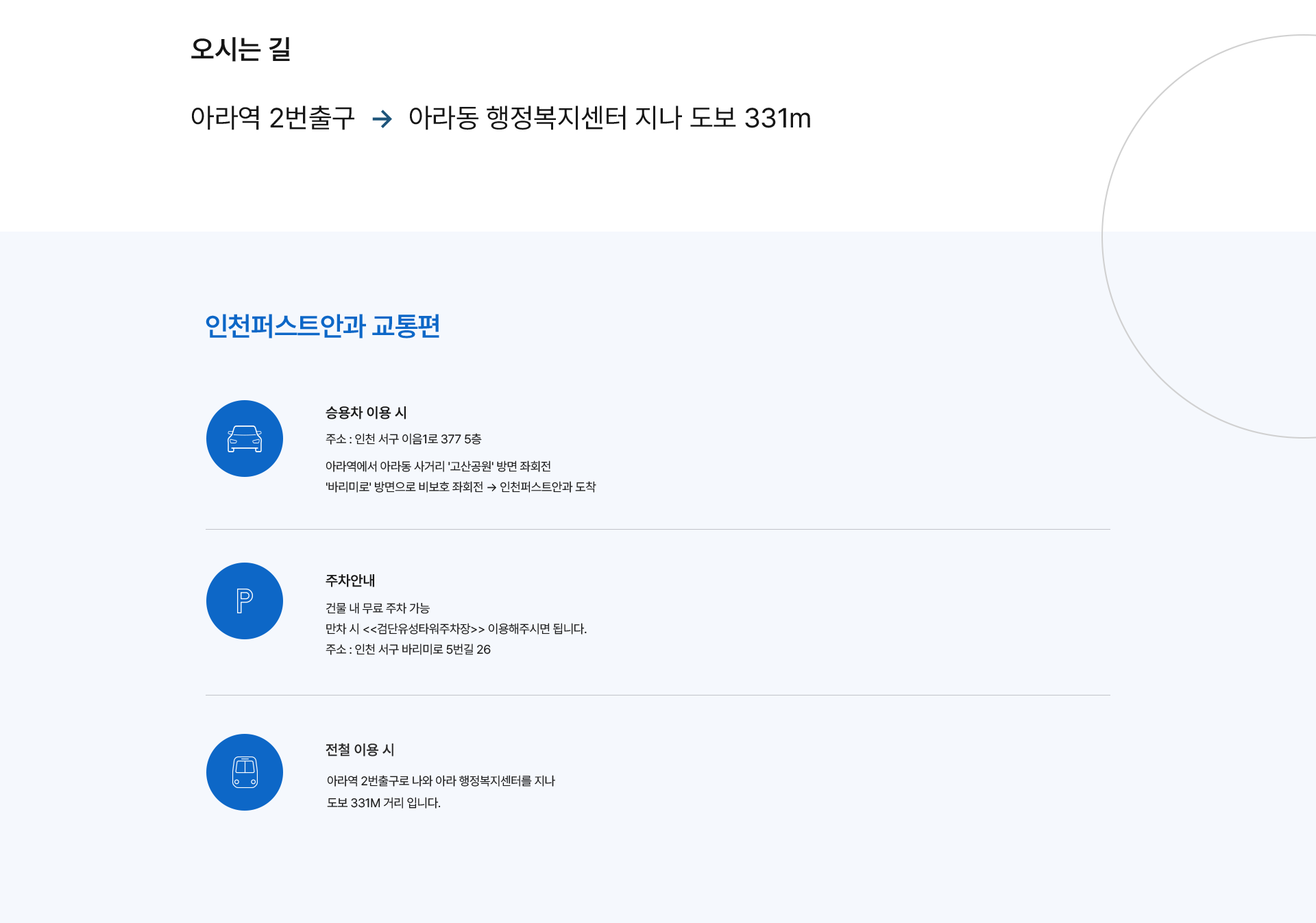Click the blue car icon
The height and width of the screenshot is (923, 1316).
(245, 439)
